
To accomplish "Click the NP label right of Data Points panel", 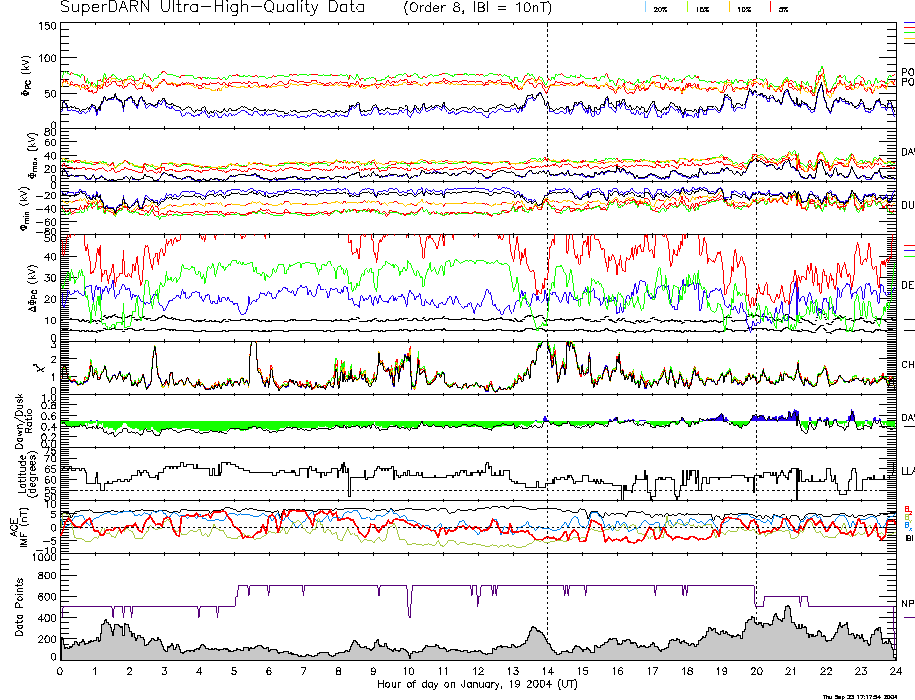I will 907,603.
